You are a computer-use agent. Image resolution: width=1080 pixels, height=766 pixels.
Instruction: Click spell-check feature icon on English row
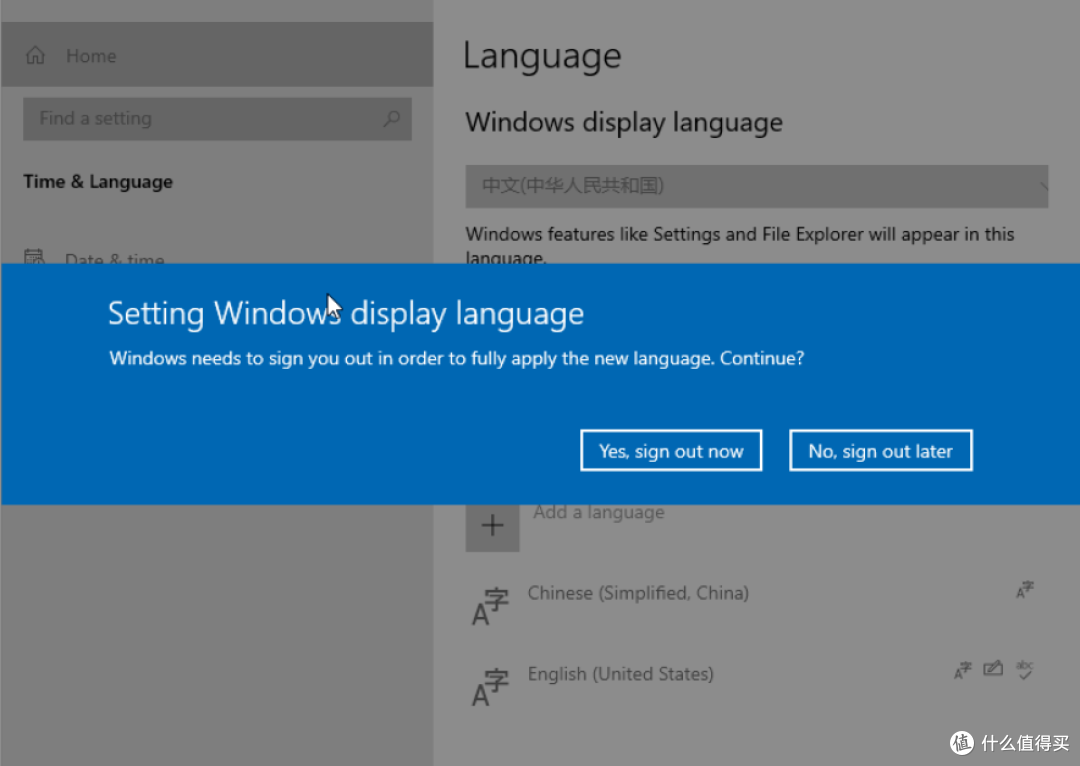(x=1025, y=669)
